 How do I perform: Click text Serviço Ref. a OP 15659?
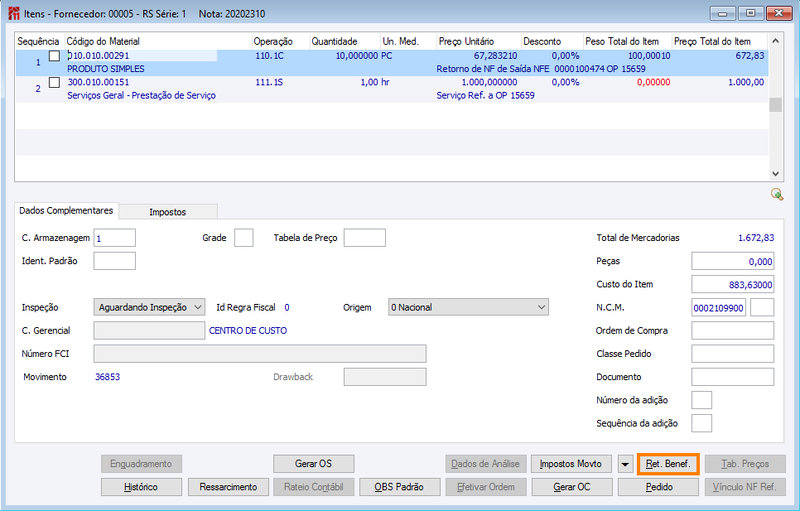pyautogui.click(x=485, y=95)
